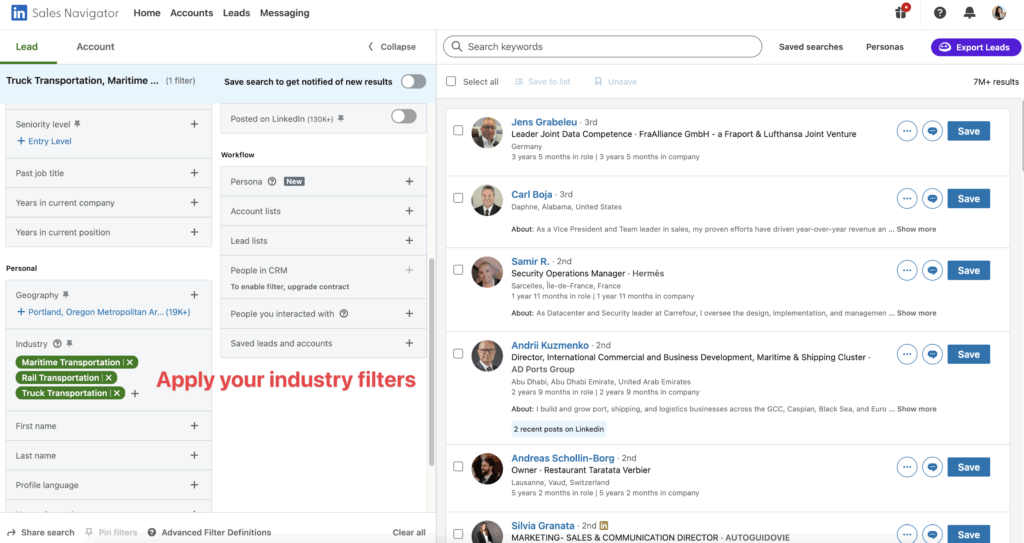Message Jens Grabeleu via chat icon
1024x543 pixels.
click(x=932, y=131)
